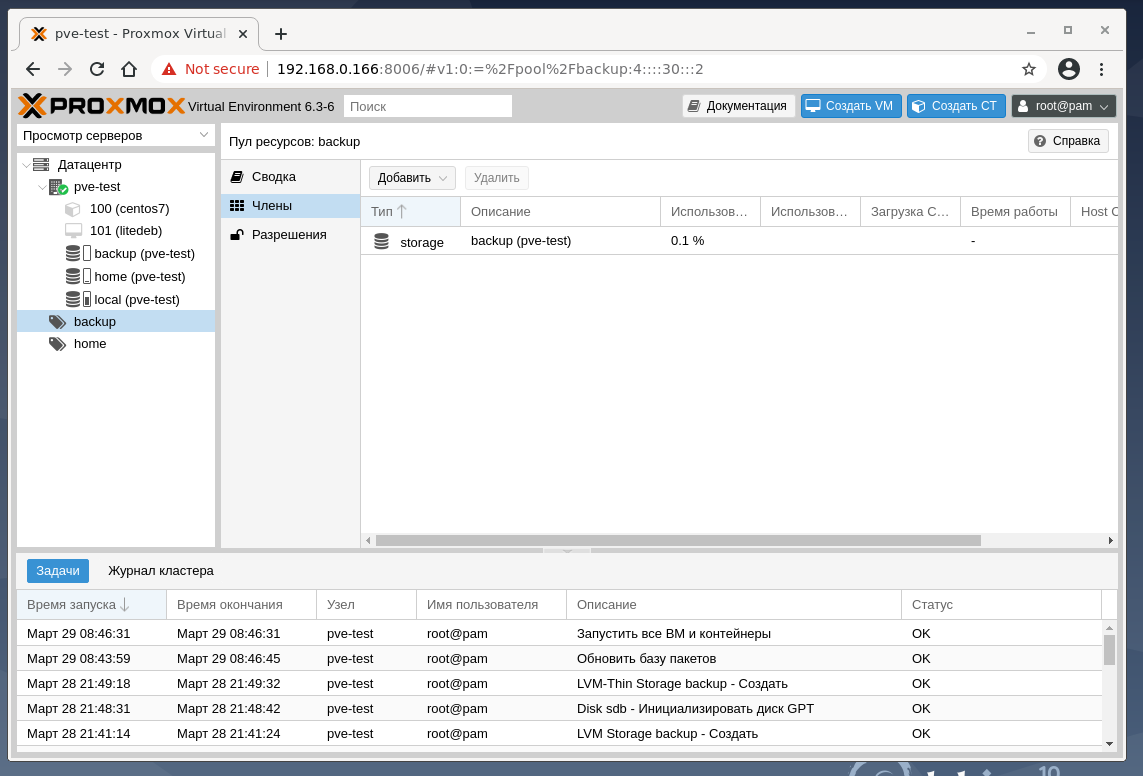Open the Разрешения section
This screenshot has width=1143, height=776.
pos(289,234)
